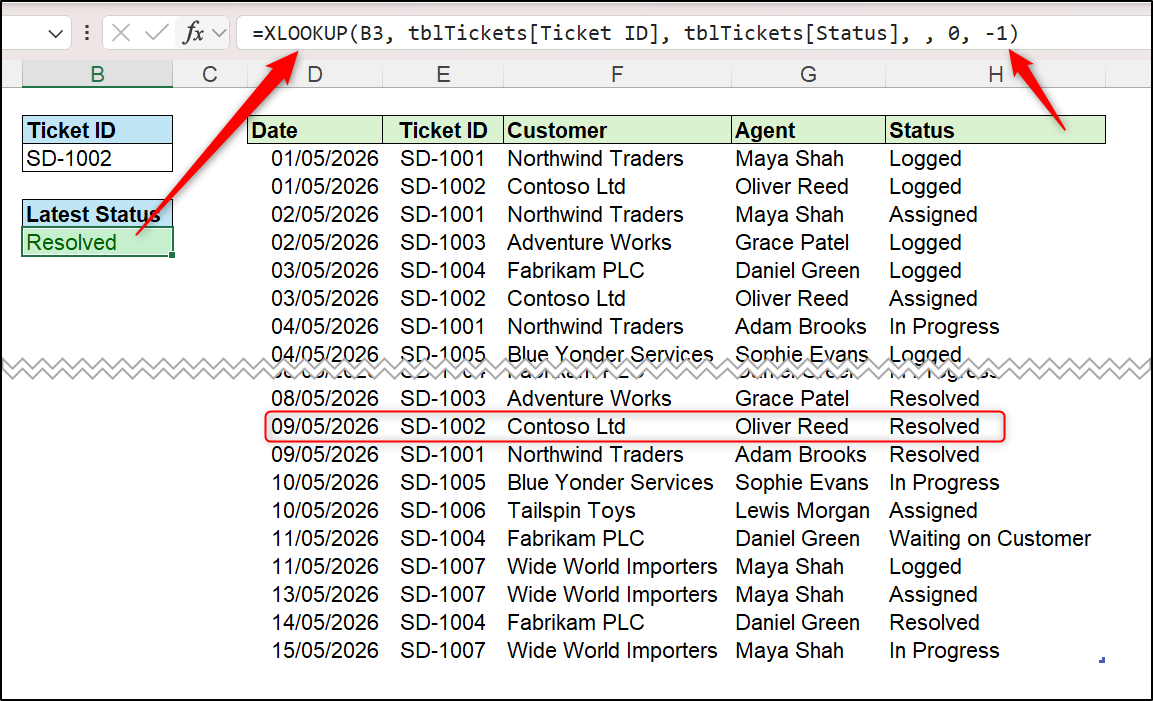The height and width of the screenshot is (701, 1153).
Task: Select the green Resolved result cell
Action: [97, 242]
